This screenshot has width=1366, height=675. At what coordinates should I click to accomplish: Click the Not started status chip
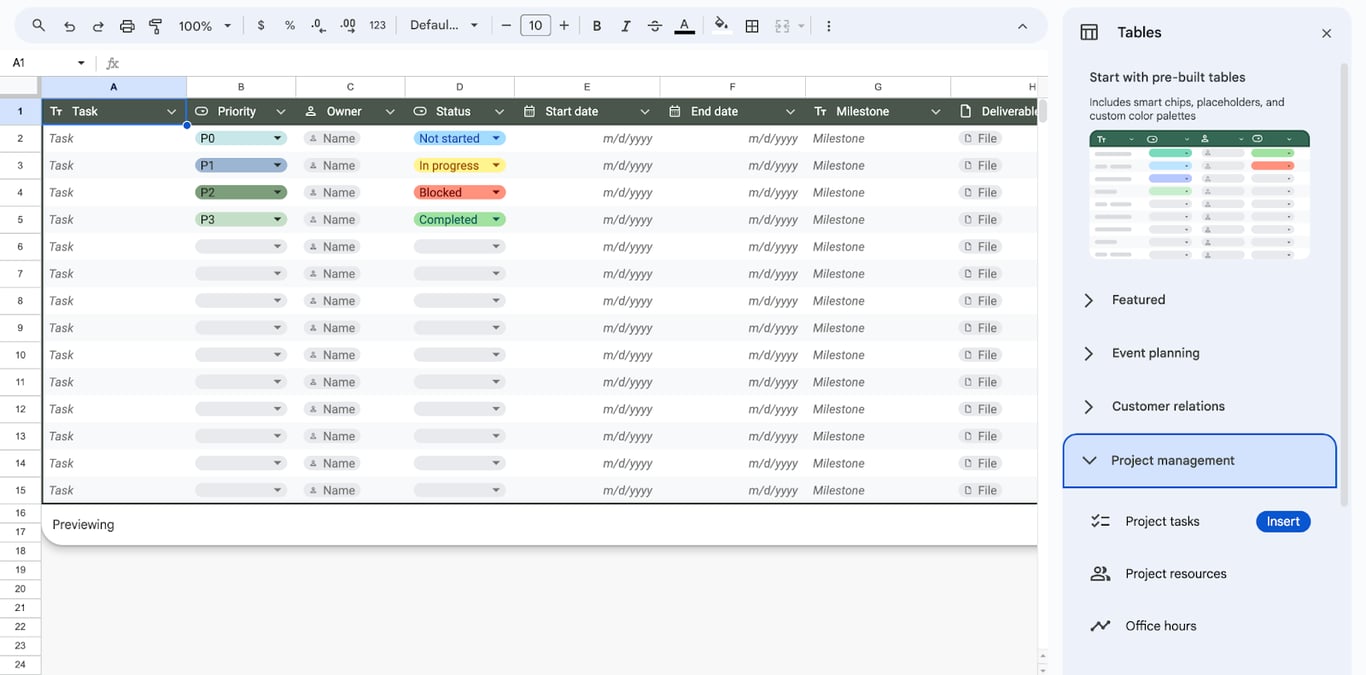459,139
